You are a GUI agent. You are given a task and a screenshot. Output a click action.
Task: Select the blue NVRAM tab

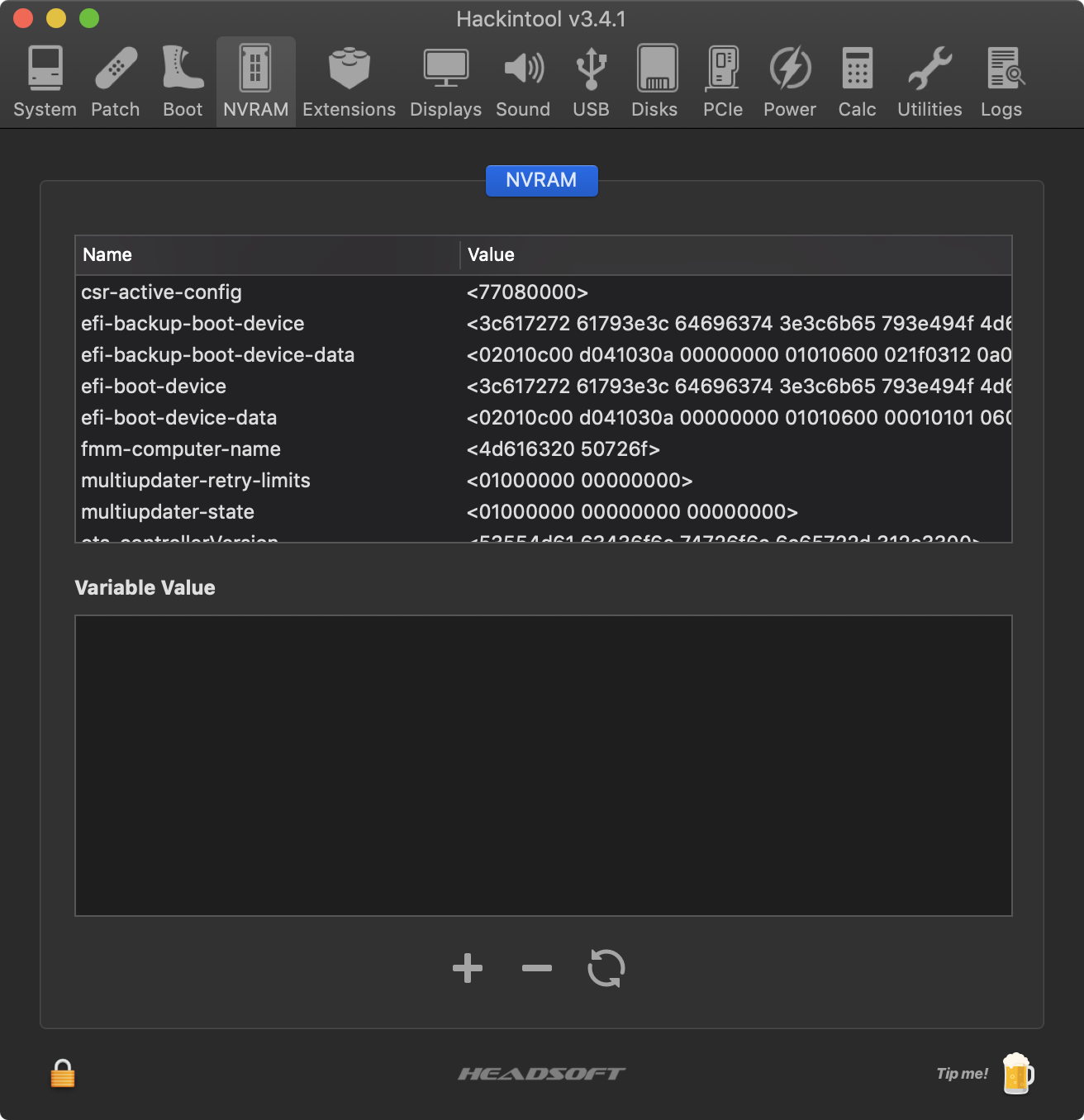(x=541, y=180)
